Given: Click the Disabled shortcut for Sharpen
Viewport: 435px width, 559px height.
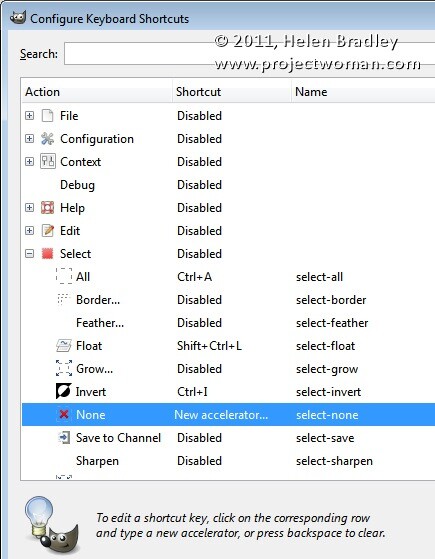Looking at the screenshot, I should 199,461.
